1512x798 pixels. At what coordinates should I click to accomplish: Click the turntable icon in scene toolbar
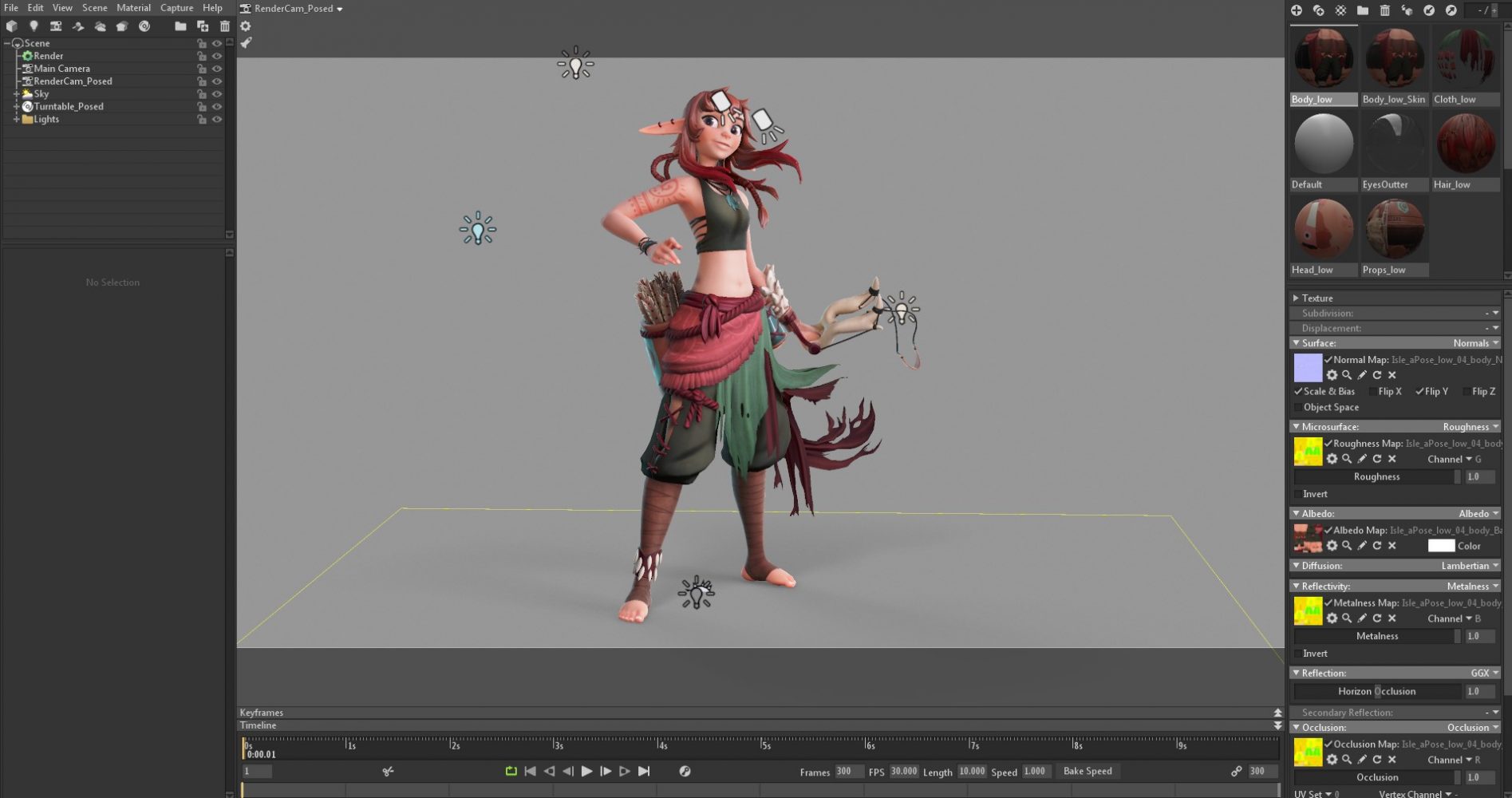point(144,26)
